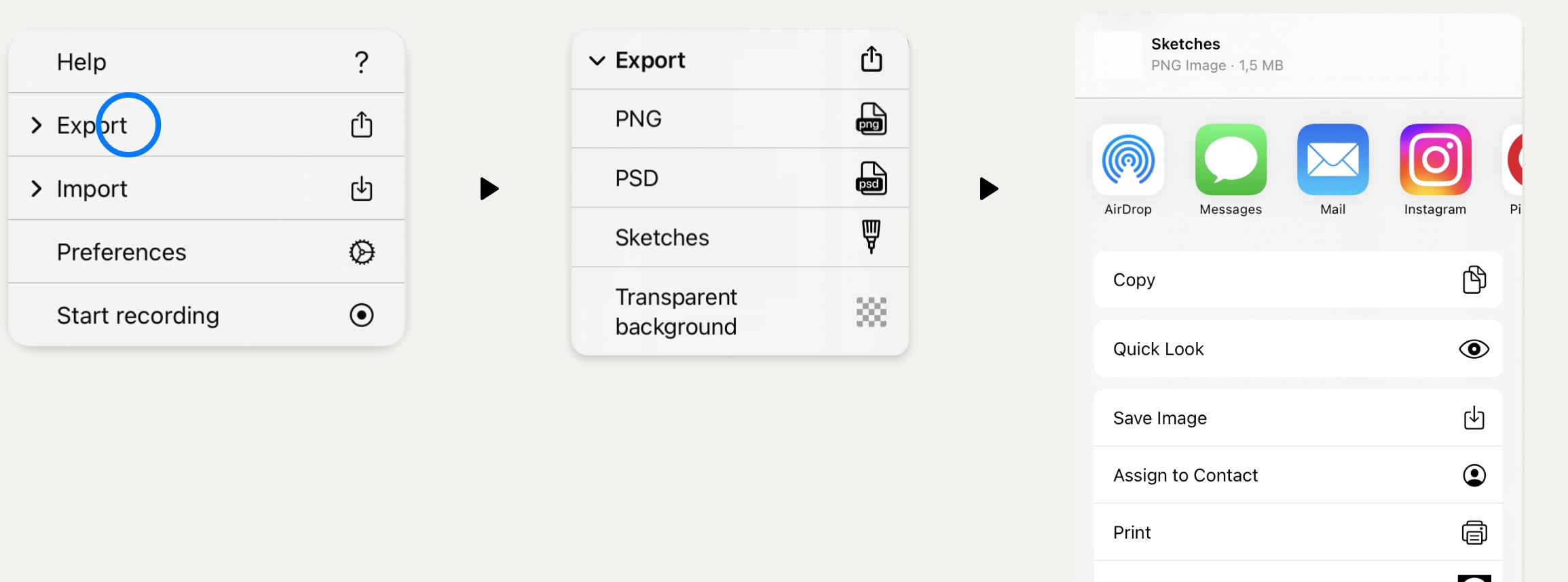Click the Preferences gear icon
The width and height of the screenshot is (1568, 582).
coord(362,252)
